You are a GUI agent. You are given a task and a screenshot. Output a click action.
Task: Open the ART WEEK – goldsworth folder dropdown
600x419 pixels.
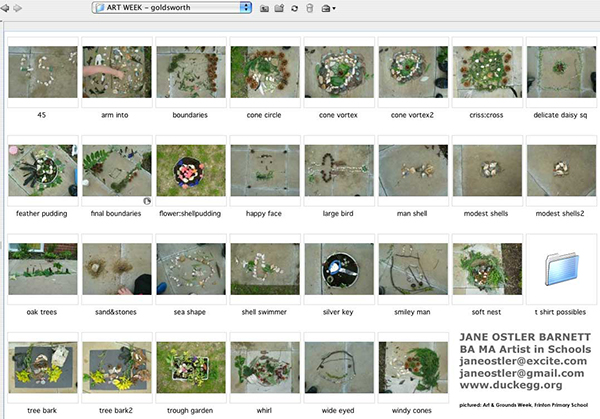171,8
